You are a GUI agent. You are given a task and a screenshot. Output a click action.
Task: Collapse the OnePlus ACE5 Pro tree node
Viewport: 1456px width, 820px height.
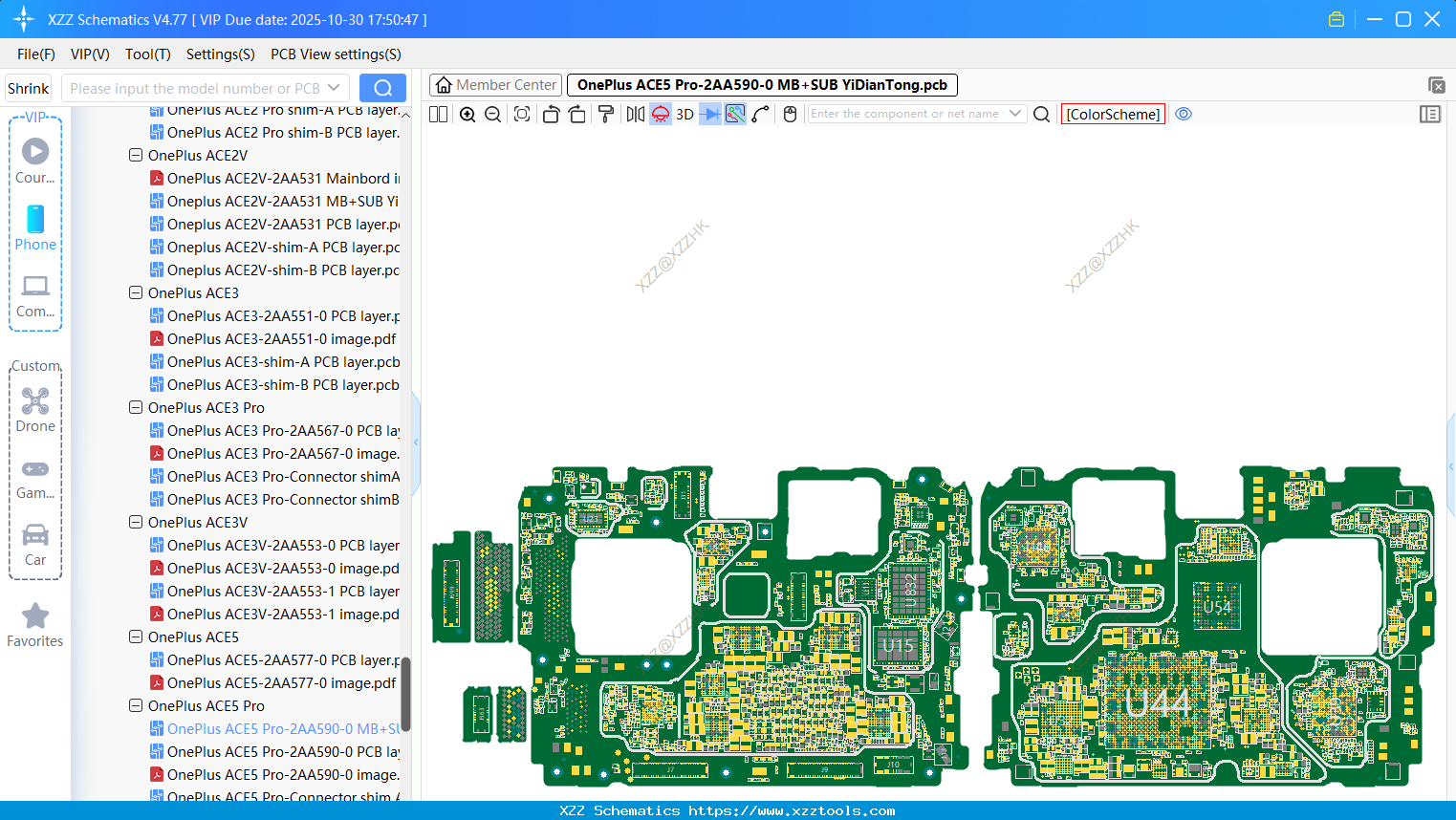(x=136, y=705)
